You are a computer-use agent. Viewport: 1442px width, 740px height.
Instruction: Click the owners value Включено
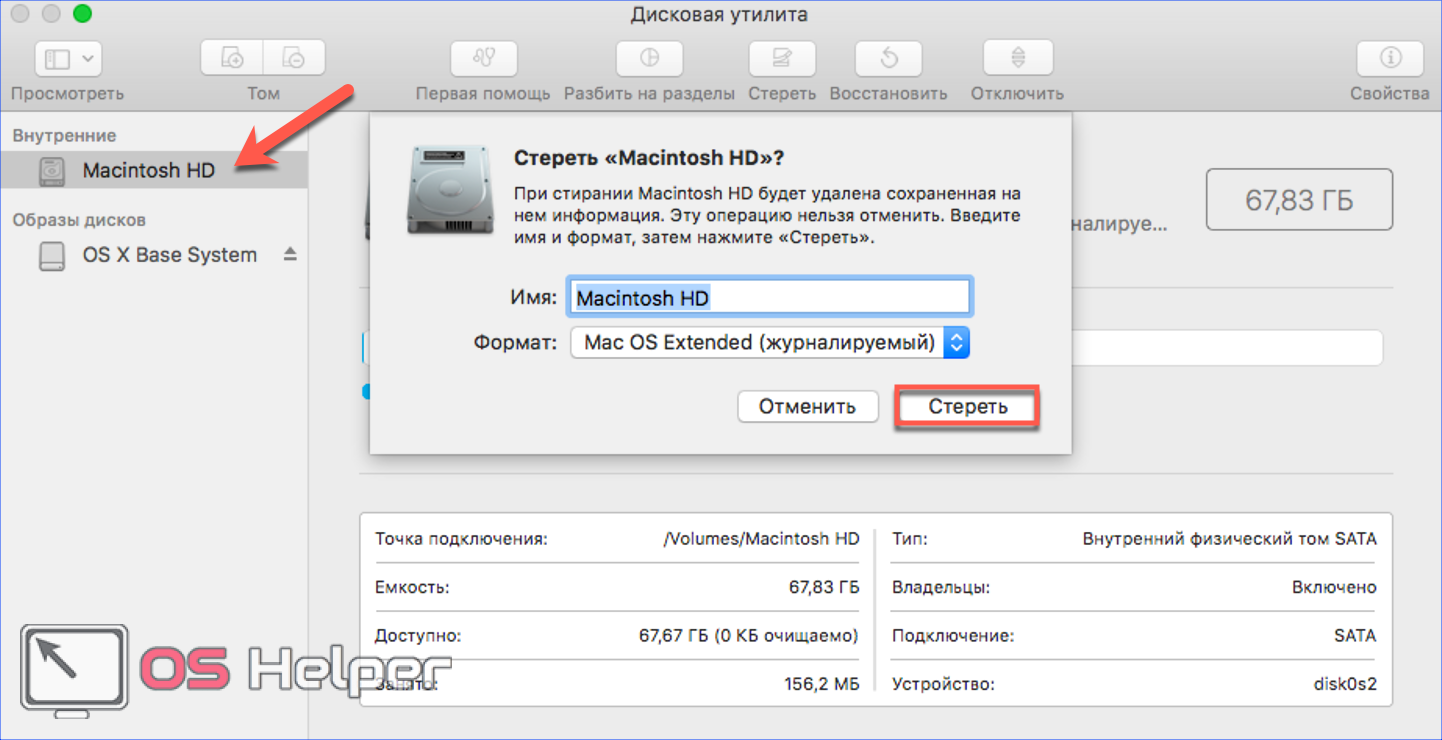tap(1334, 588)
